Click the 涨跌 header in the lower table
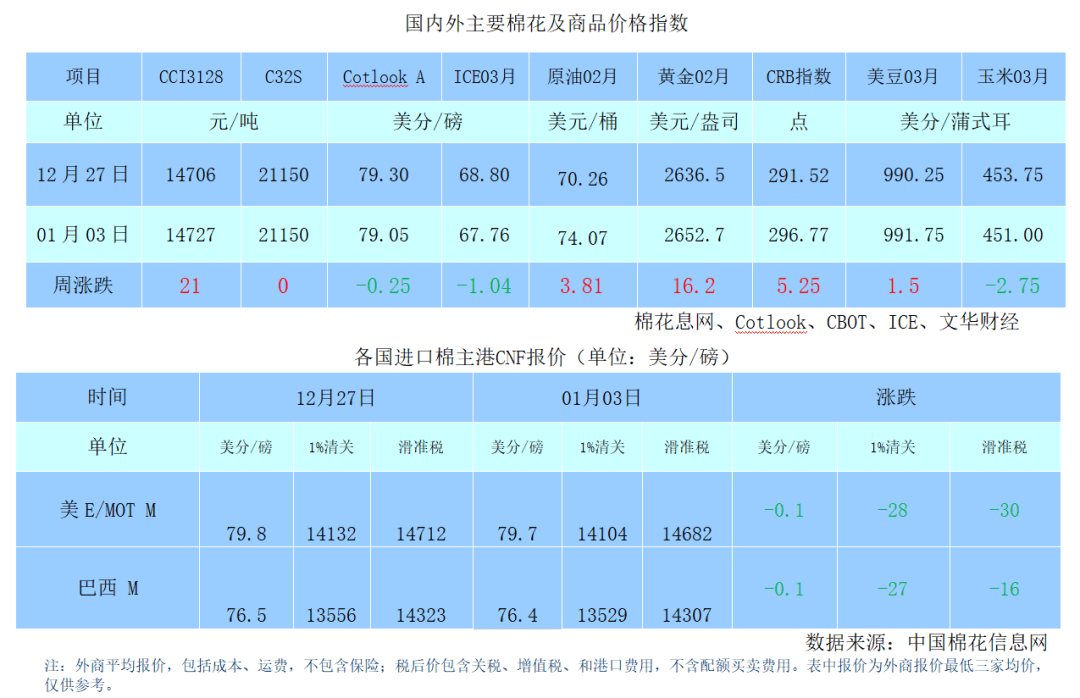The width and height of the screenshot is (1080, 698). pyautogui.click(x=894, y=397)
